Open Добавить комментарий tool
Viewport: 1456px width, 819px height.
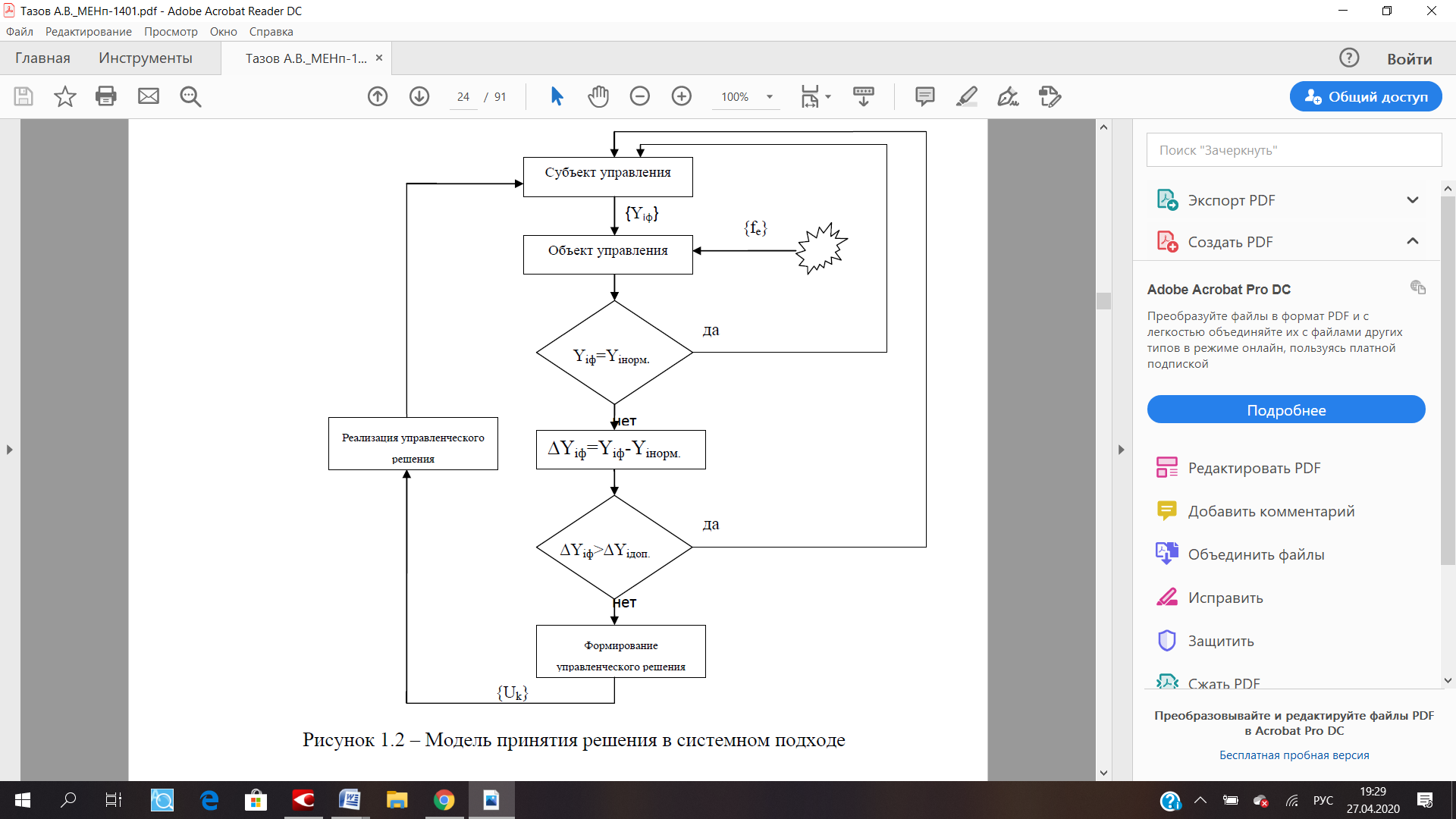pos(1255,511)
